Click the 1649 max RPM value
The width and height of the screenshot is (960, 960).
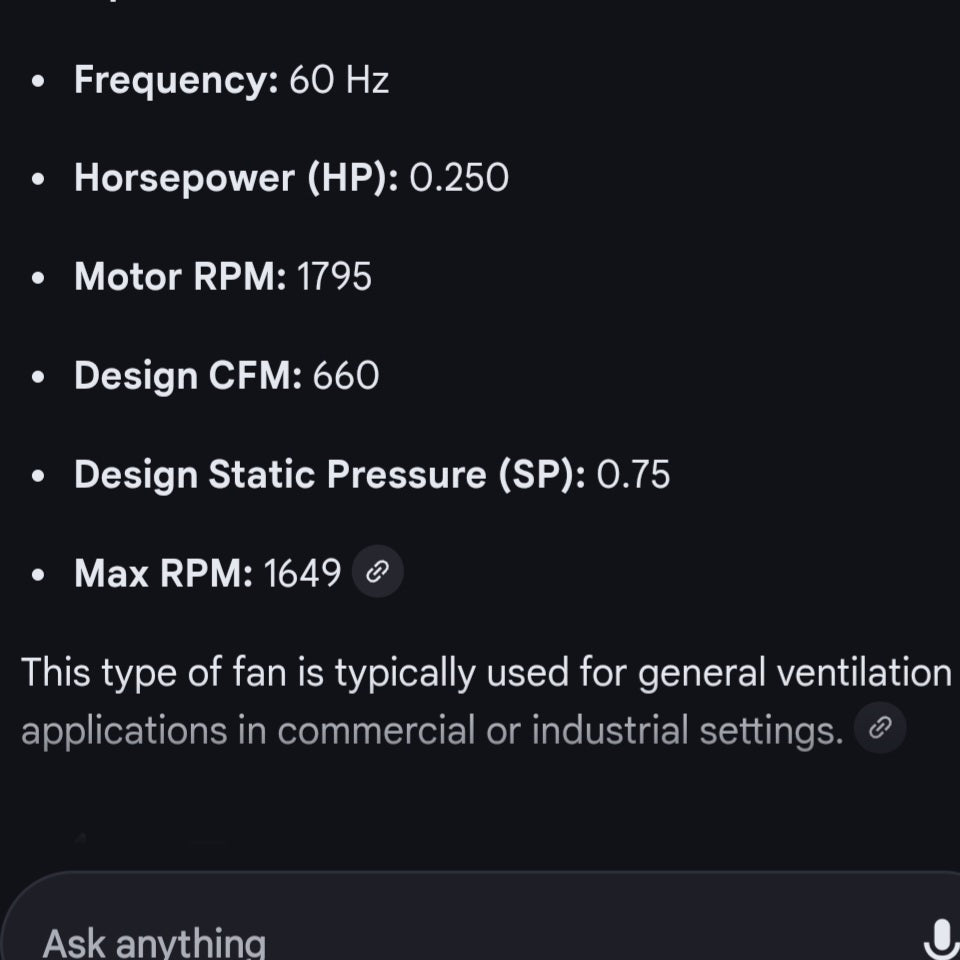302,573
